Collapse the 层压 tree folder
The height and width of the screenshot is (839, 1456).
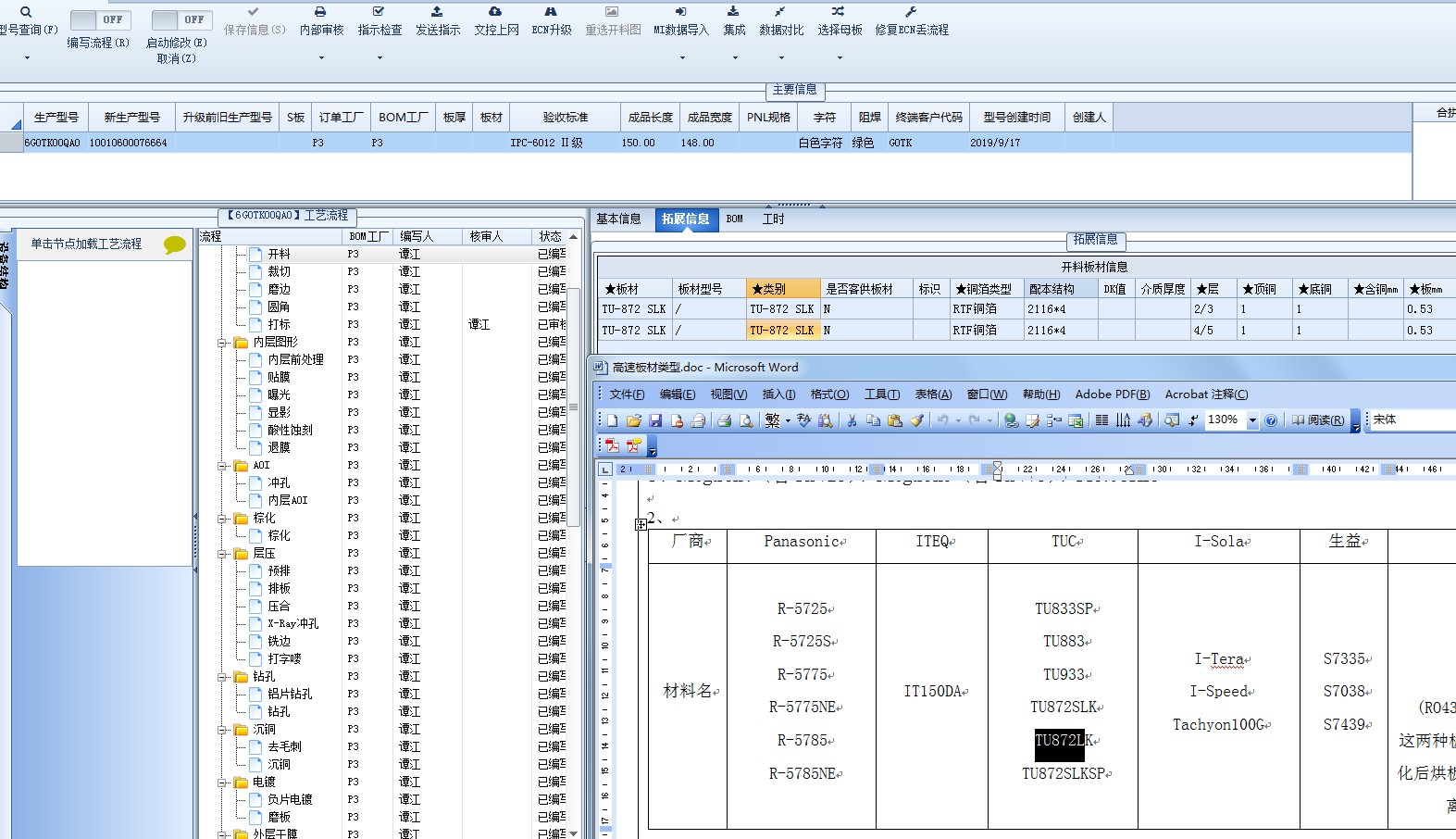coord(222,554)
